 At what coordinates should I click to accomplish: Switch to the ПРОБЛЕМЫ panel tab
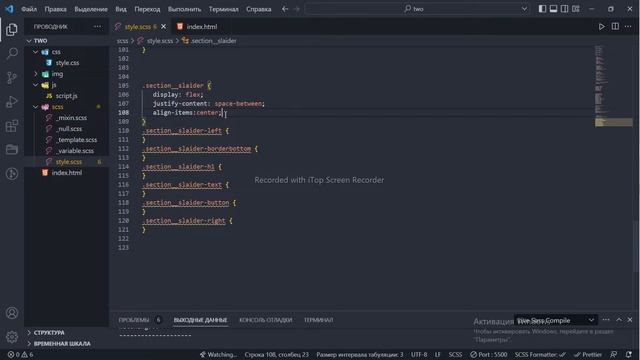tap(134, 320)
